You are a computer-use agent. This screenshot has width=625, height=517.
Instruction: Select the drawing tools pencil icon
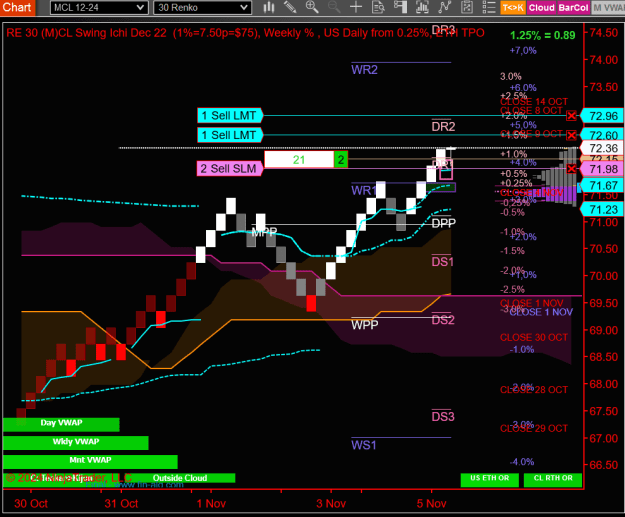coord(290,7)
